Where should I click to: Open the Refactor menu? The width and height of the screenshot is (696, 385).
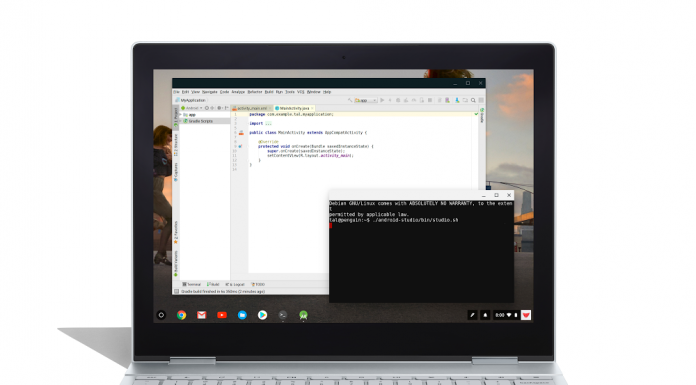tap(255, 92)
